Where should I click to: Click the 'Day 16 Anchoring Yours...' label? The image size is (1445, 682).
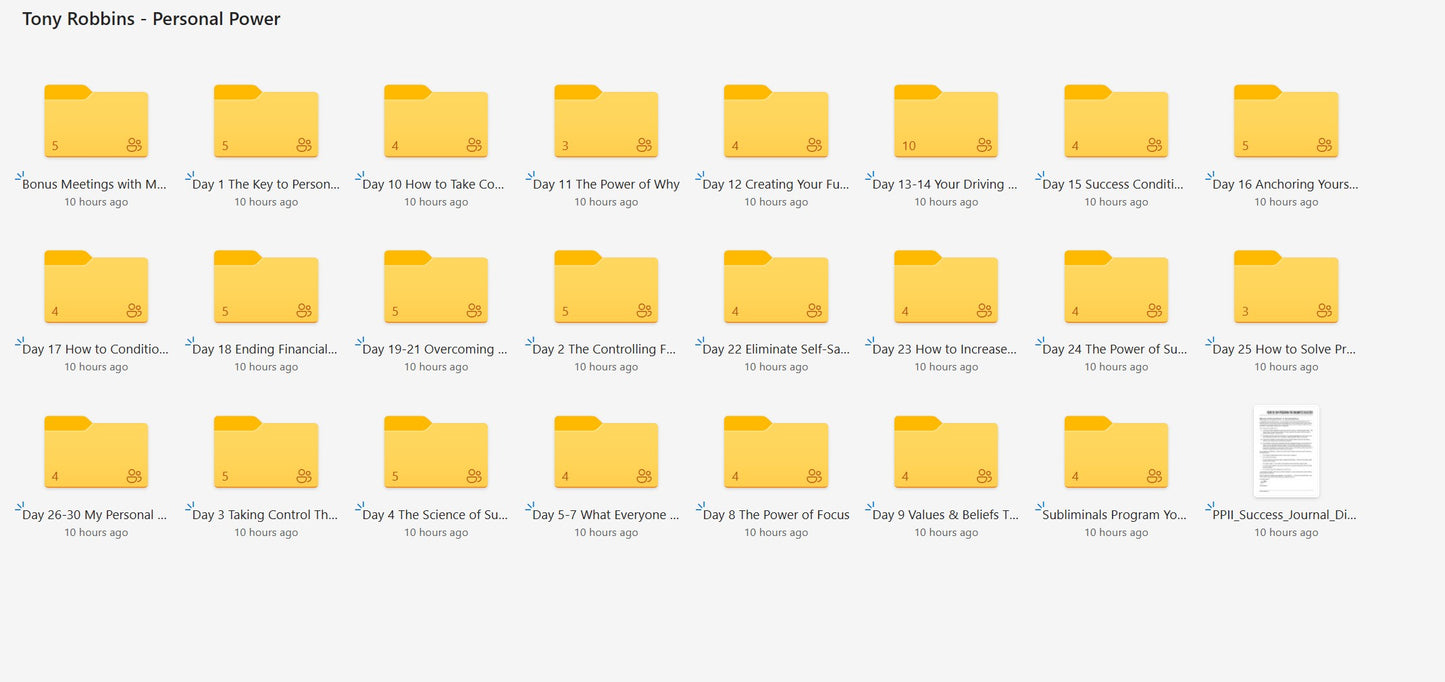[x=1285, y=184]
